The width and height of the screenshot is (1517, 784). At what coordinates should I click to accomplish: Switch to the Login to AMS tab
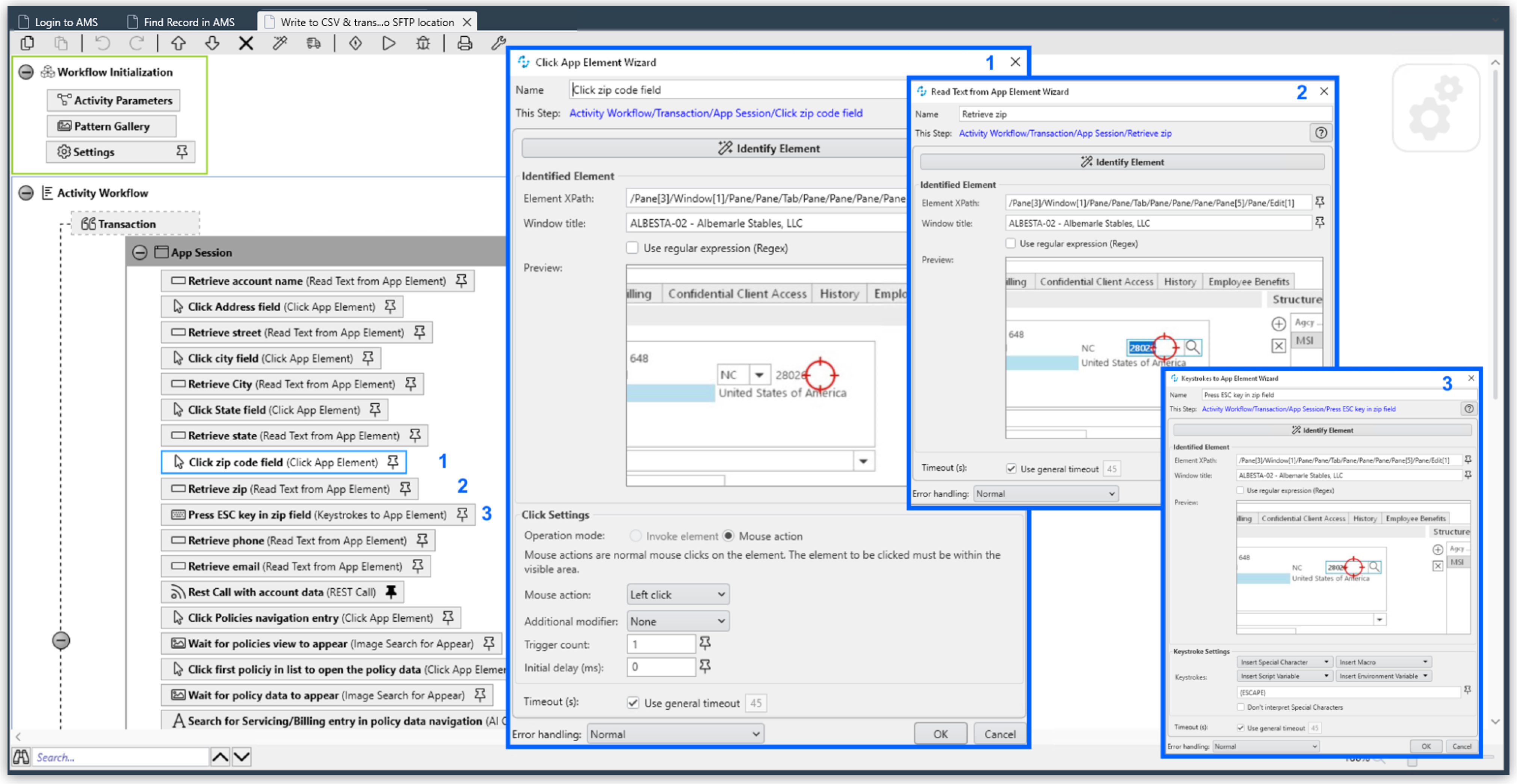(x=66, y=21)
